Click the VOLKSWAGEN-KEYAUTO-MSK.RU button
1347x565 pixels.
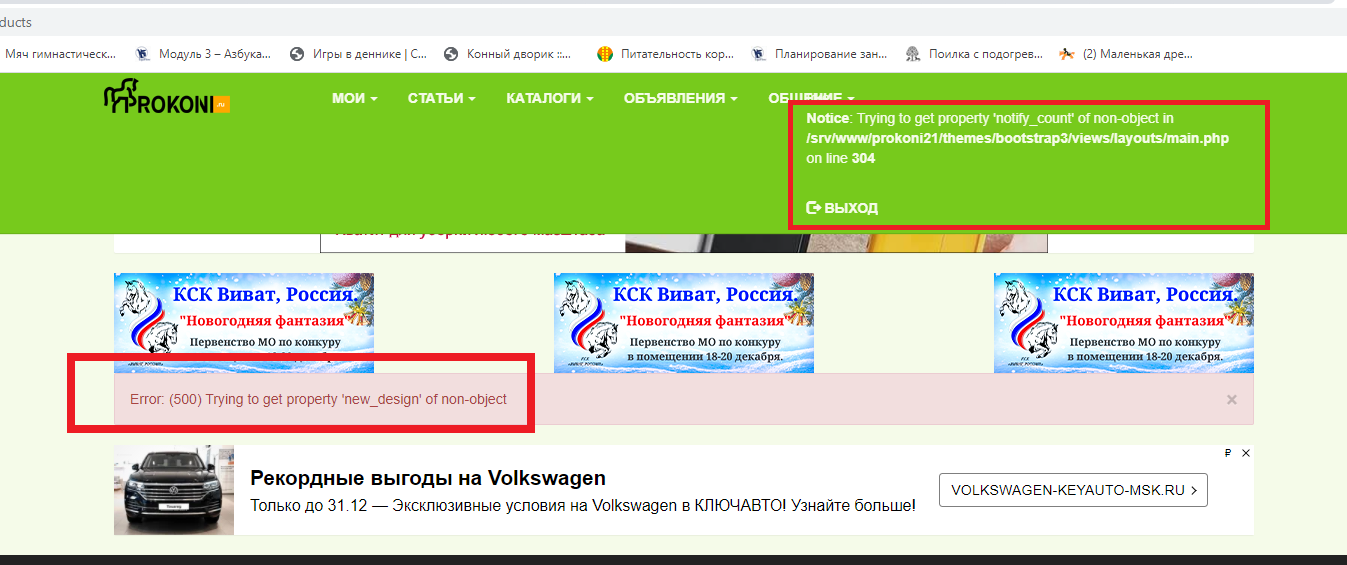(1073, 491)
